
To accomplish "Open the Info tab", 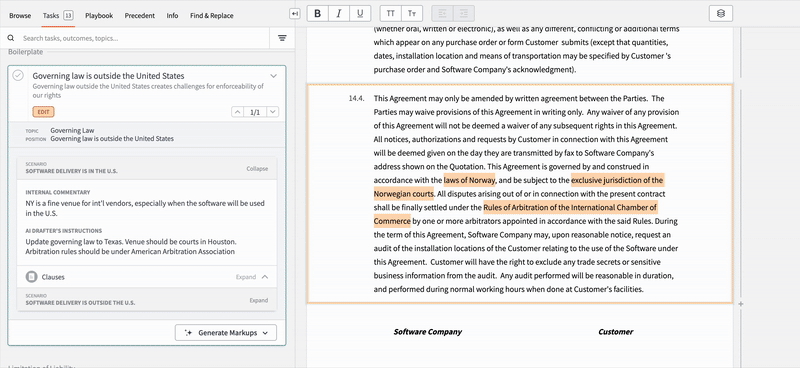I will tap(172, 16).
